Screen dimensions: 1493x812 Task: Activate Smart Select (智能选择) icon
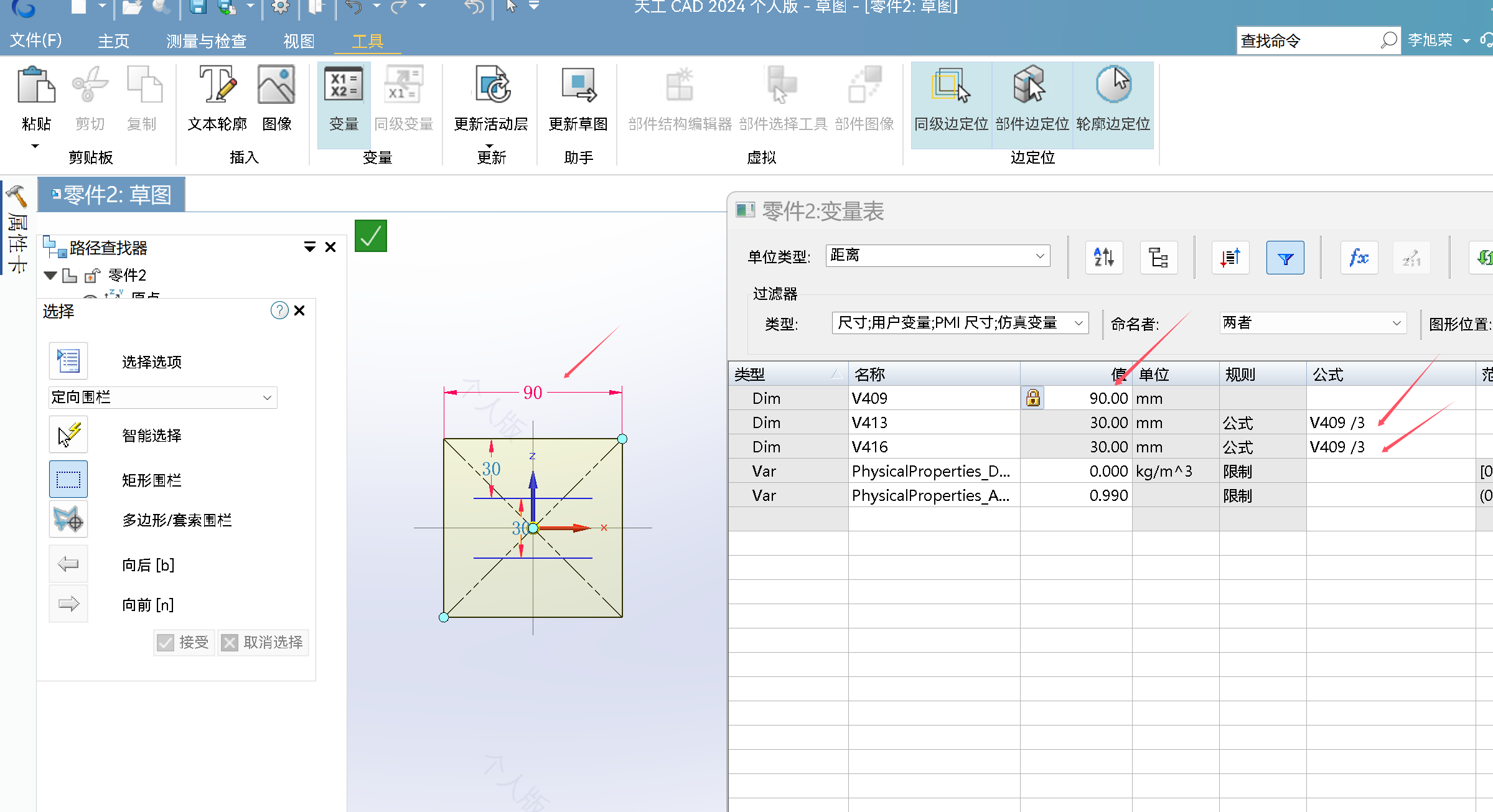(68, 434)
